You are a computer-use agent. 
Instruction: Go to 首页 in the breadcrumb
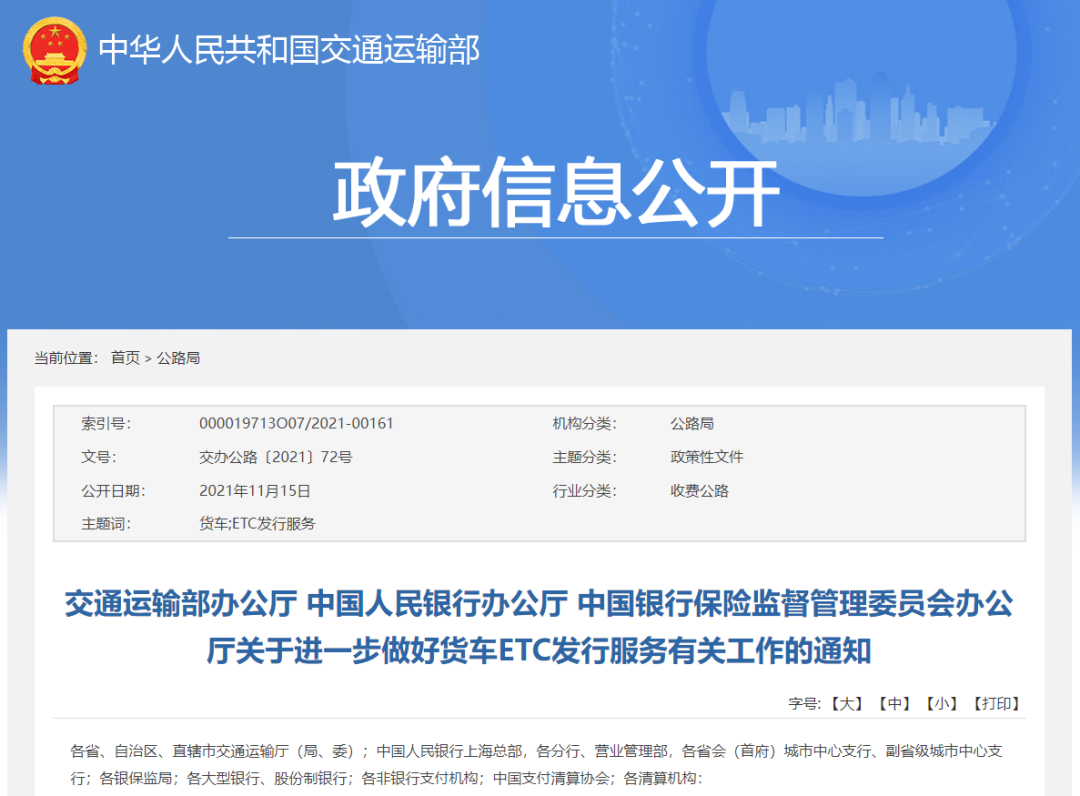(125, 358)
